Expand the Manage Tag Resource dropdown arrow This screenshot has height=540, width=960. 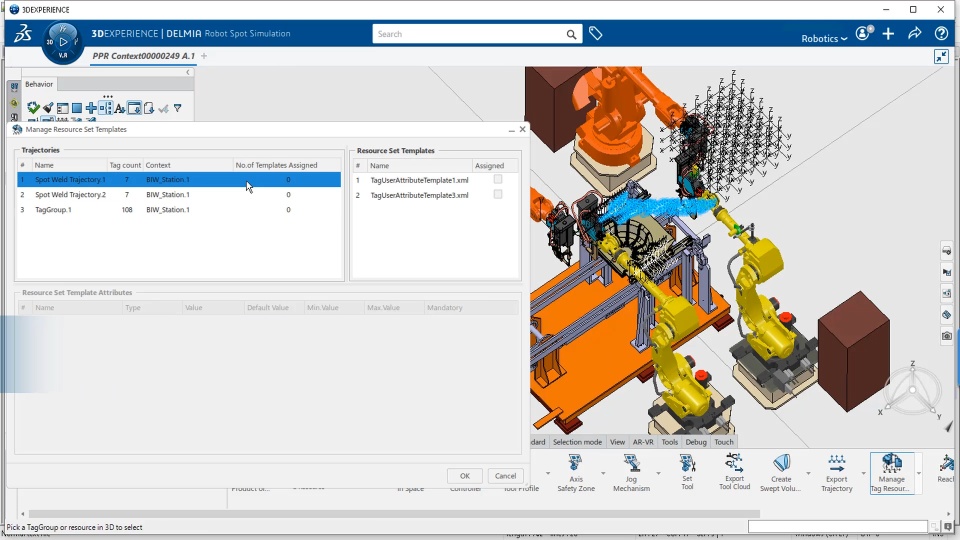tap(918, 473)
